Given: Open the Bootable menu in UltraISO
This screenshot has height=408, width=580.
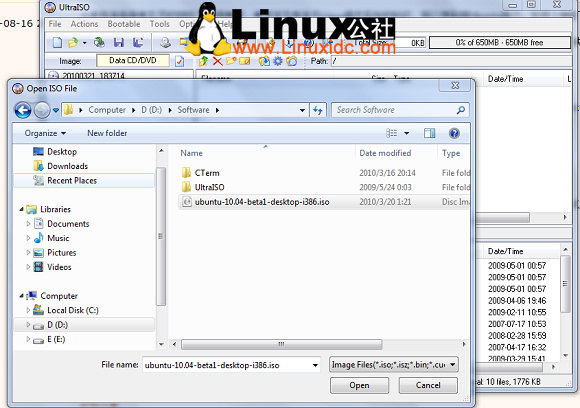Looking at the screenshot, I should tap(124, 24).
